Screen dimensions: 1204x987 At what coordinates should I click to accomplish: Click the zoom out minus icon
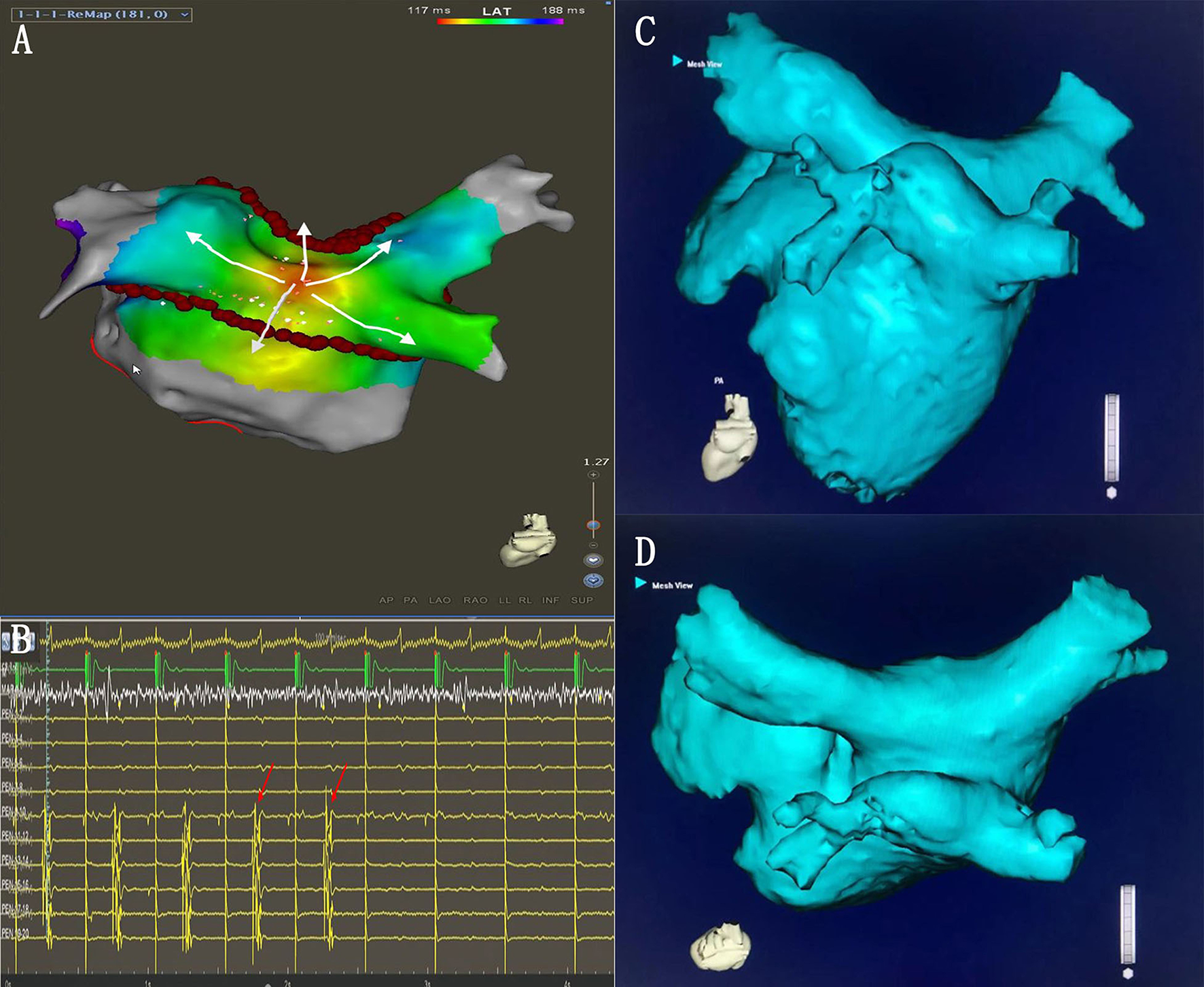point(593,545)
